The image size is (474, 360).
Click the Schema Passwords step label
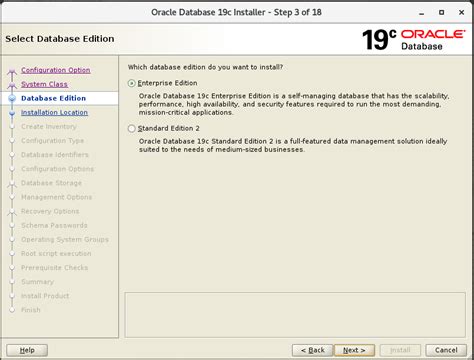coord(54,225)
